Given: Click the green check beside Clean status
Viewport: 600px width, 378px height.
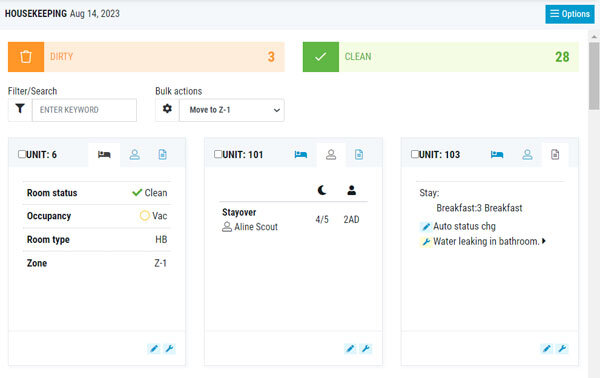Looking at the screenshot, I should 137,192.
